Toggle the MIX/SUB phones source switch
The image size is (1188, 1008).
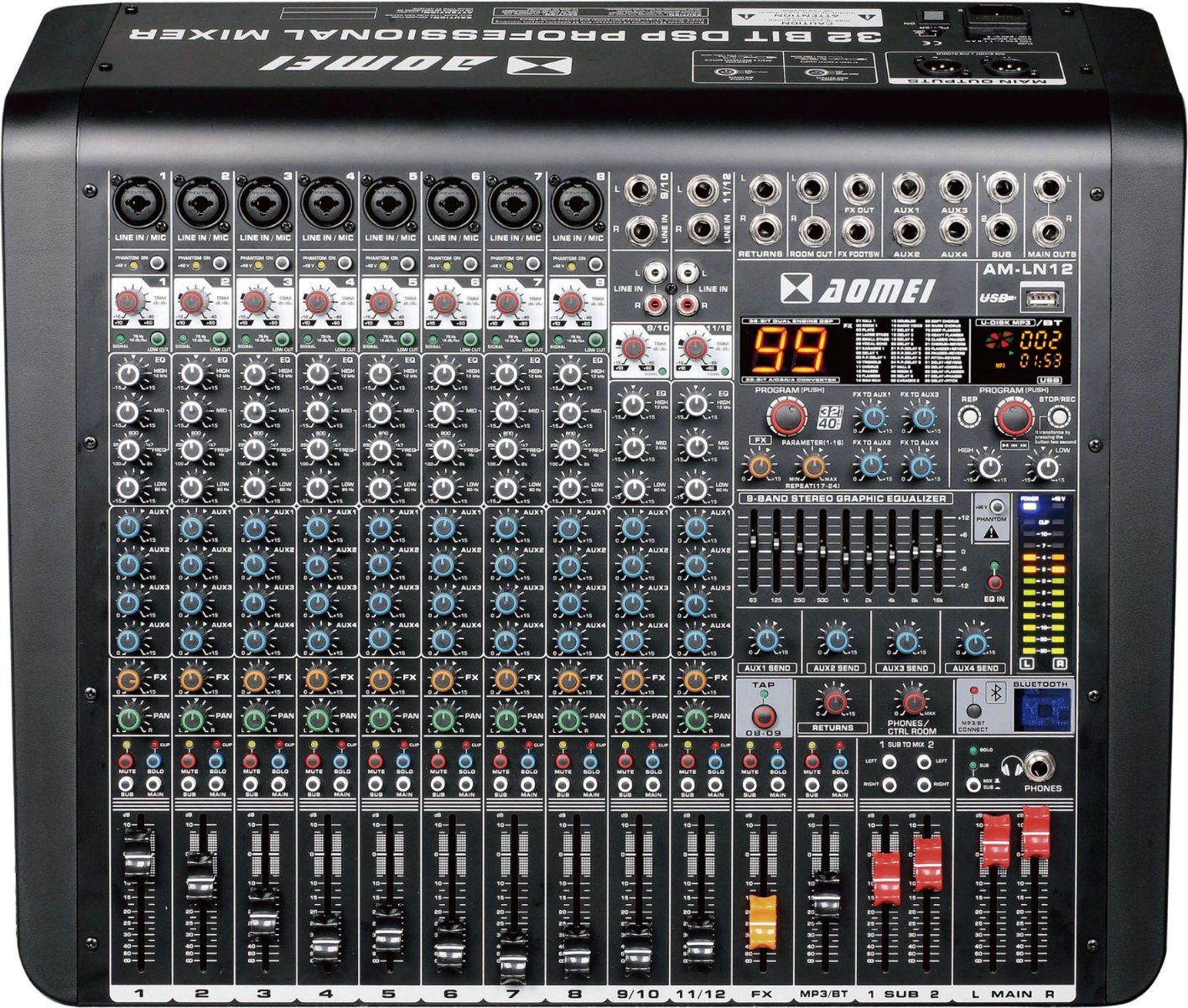coord(973,783)
